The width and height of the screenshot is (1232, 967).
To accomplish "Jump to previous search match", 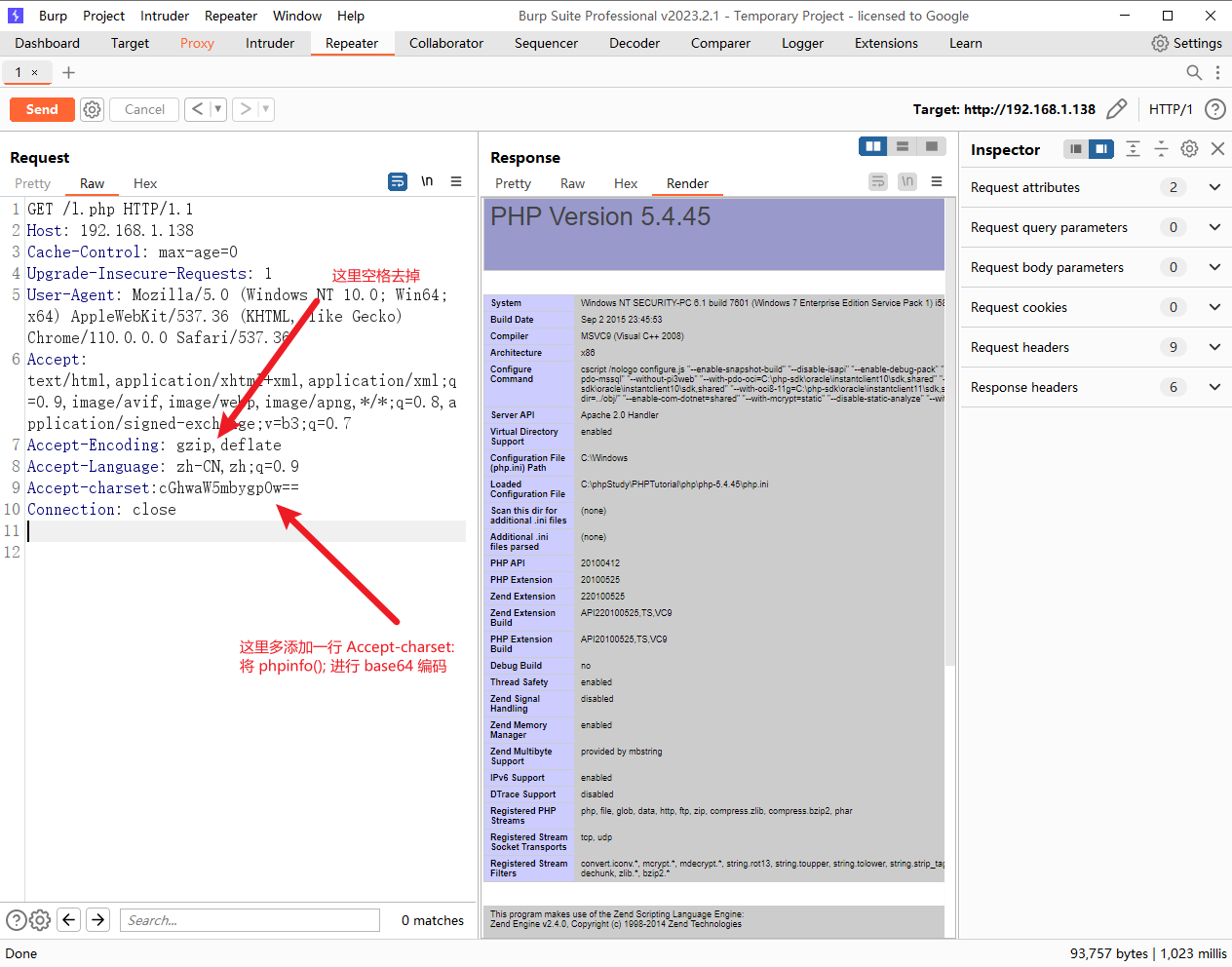I will [x=69, y=919].
